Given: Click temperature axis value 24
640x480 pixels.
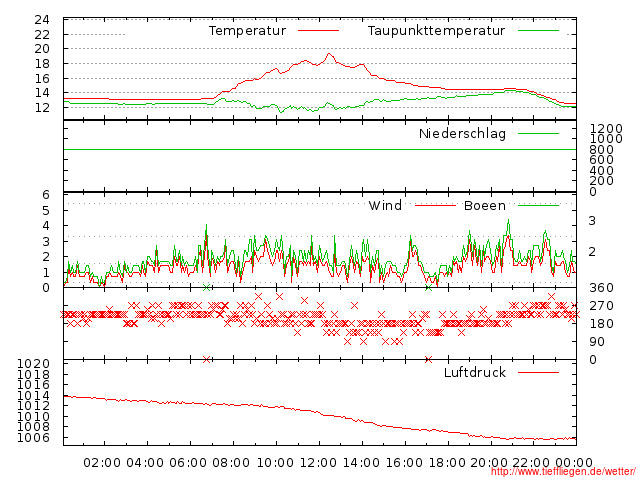Looking at the screenshot, I should 42,20.
